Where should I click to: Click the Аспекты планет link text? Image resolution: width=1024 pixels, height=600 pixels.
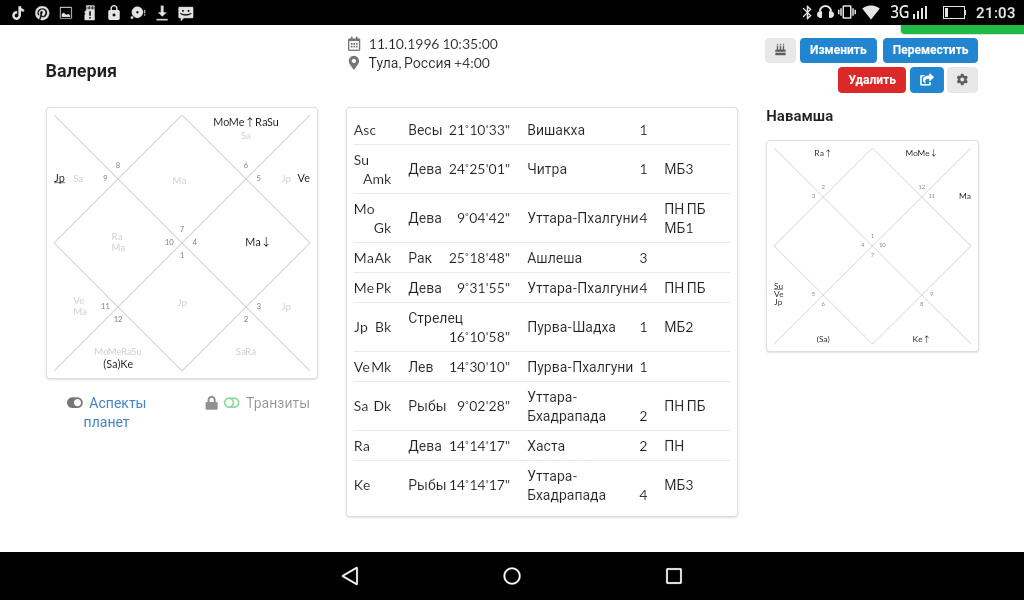[114, 413]
